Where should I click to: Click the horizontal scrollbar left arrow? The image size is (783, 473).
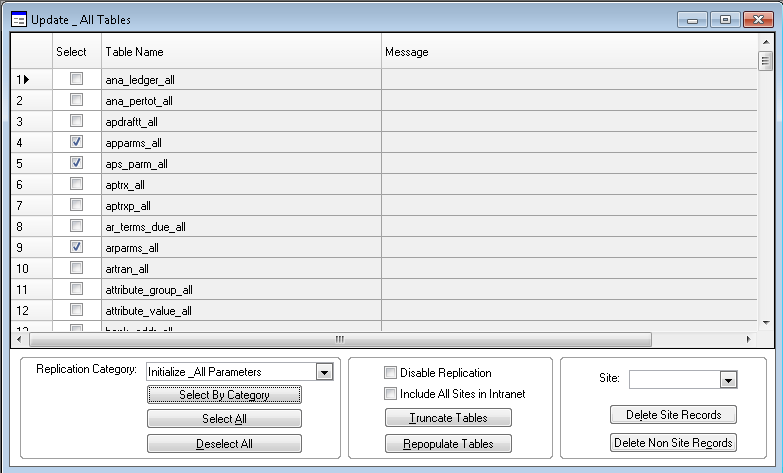click(x=19, y=339)
